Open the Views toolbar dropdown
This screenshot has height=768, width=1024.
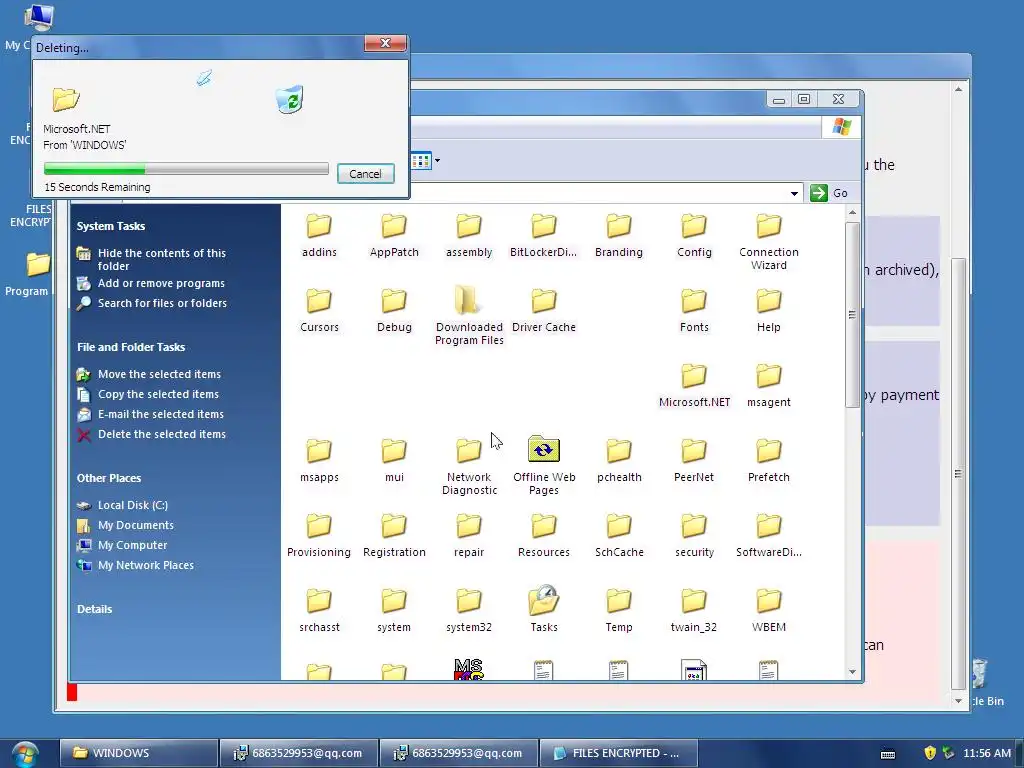437,160
